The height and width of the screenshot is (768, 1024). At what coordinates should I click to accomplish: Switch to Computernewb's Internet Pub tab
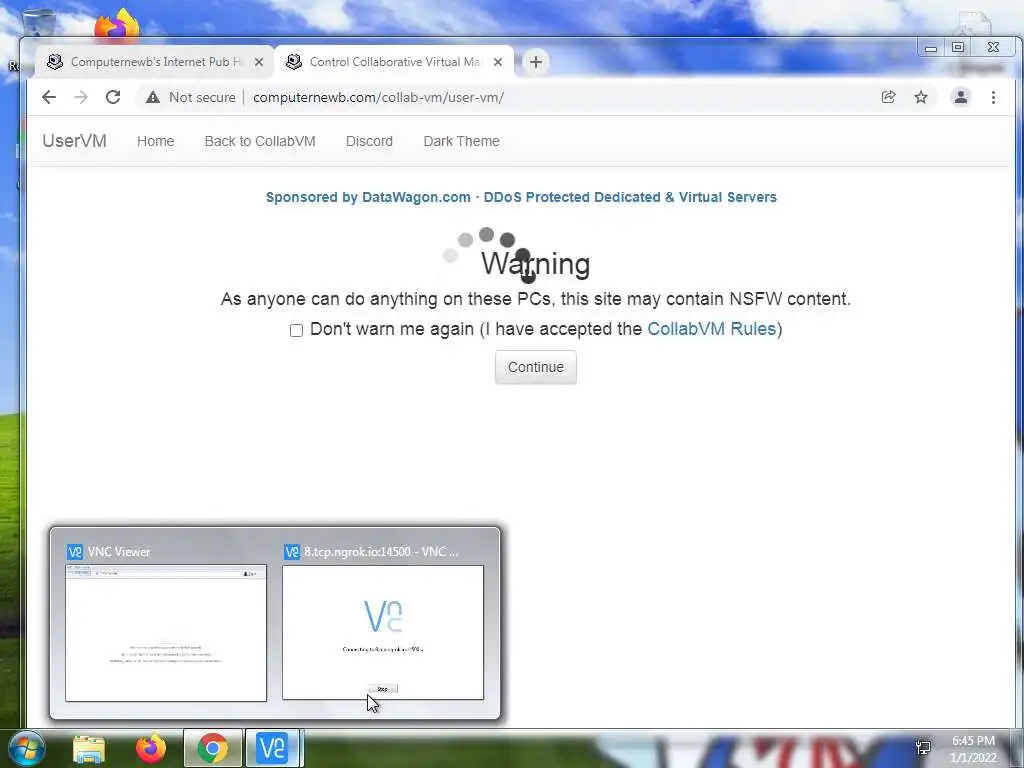[154, 62]
